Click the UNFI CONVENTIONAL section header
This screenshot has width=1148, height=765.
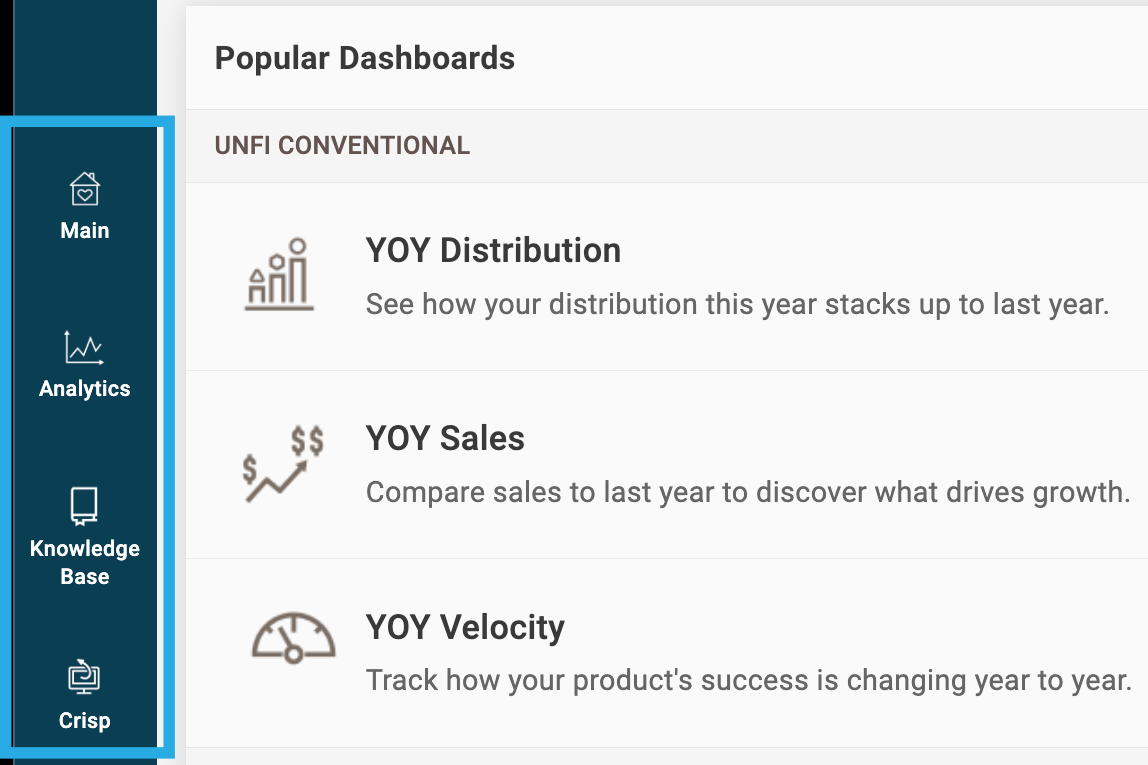coord(342,146)
